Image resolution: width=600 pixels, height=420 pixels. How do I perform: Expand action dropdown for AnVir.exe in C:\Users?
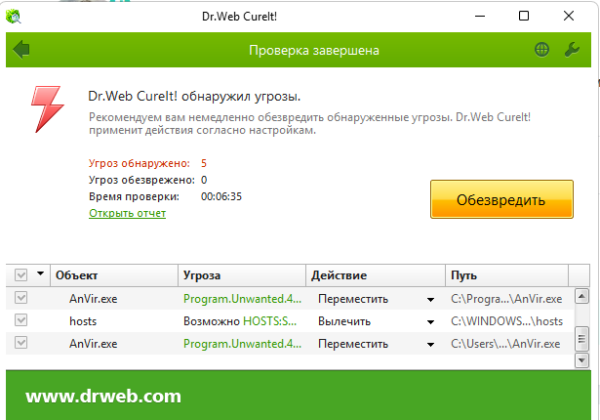(x=430, y=345)
